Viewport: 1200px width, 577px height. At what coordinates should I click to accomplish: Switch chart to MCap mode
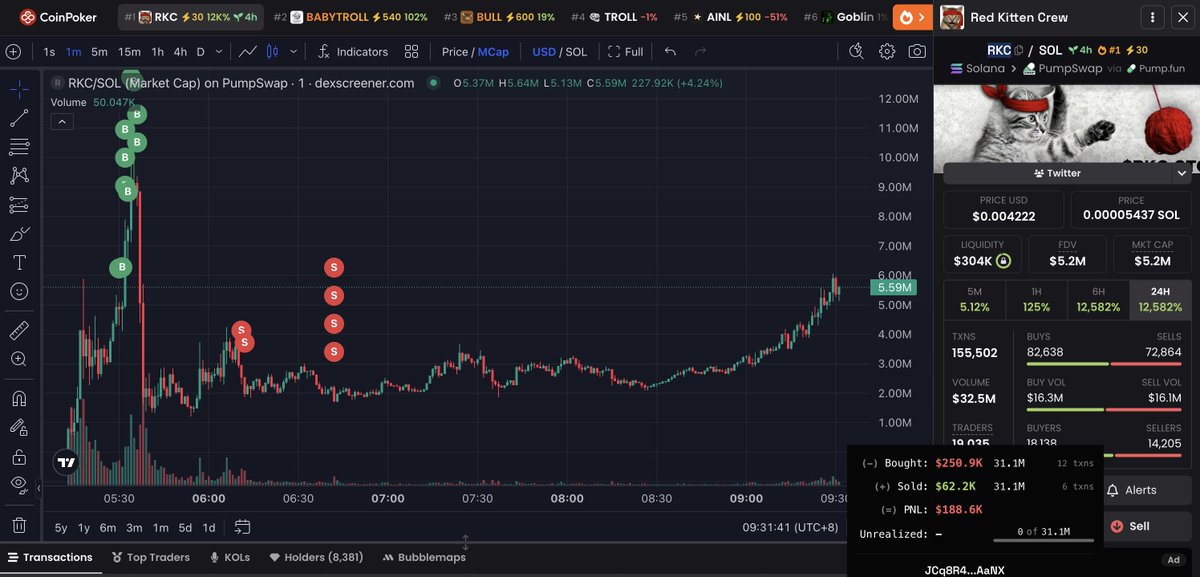[x=492, y=52]
